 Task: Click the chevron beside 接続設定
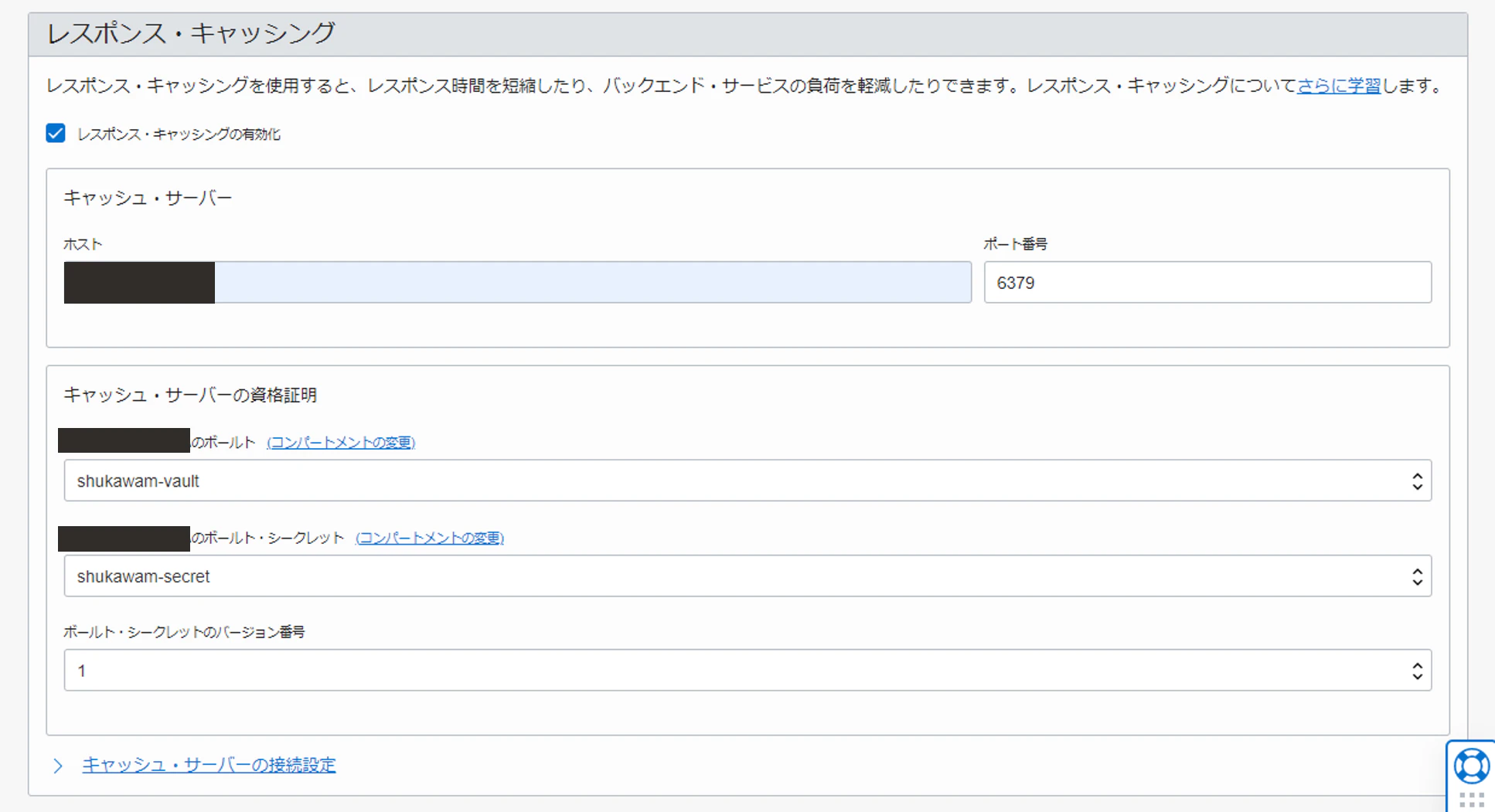pos(58,764)
